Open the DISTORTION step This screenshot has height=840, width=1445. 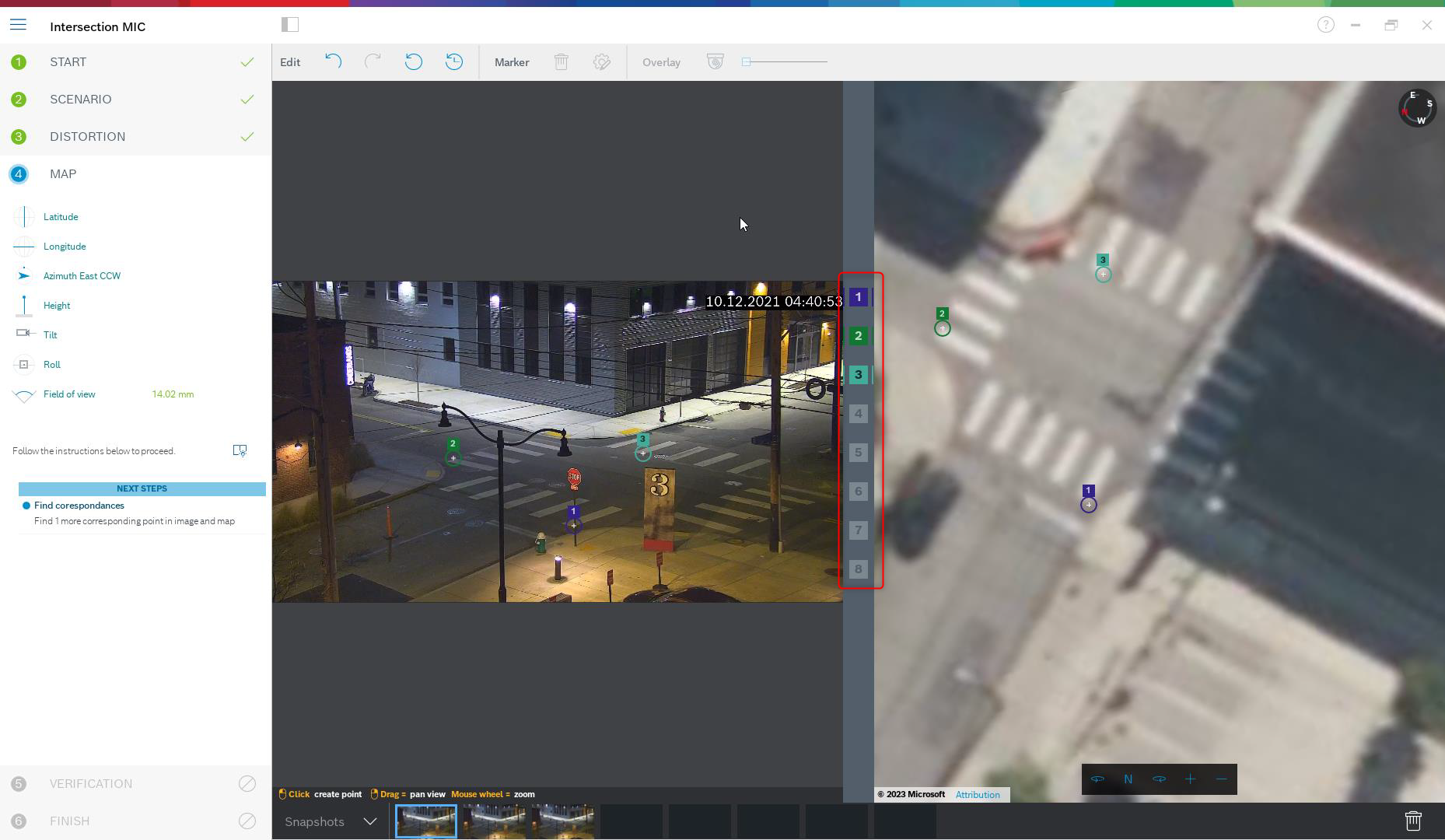pos(87,137)
